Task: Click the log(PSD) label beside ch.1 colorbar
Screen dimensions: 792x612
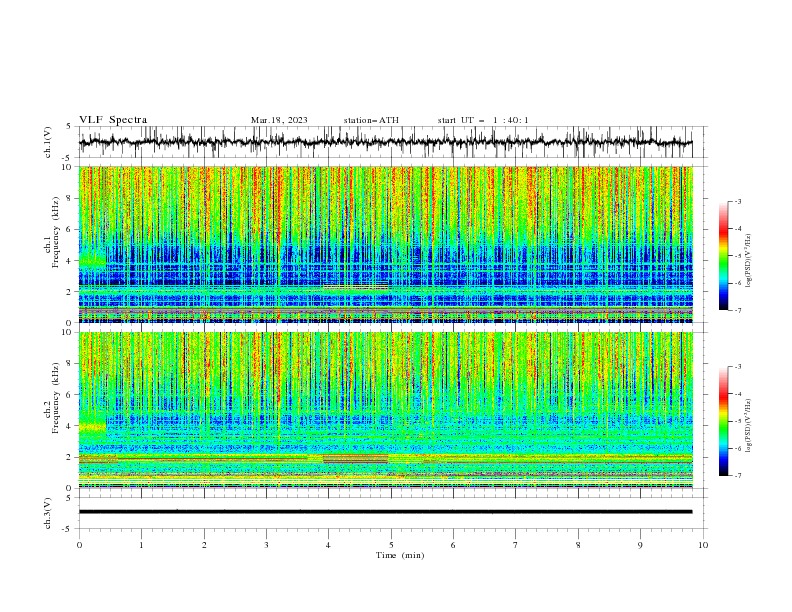Action: 749,261
